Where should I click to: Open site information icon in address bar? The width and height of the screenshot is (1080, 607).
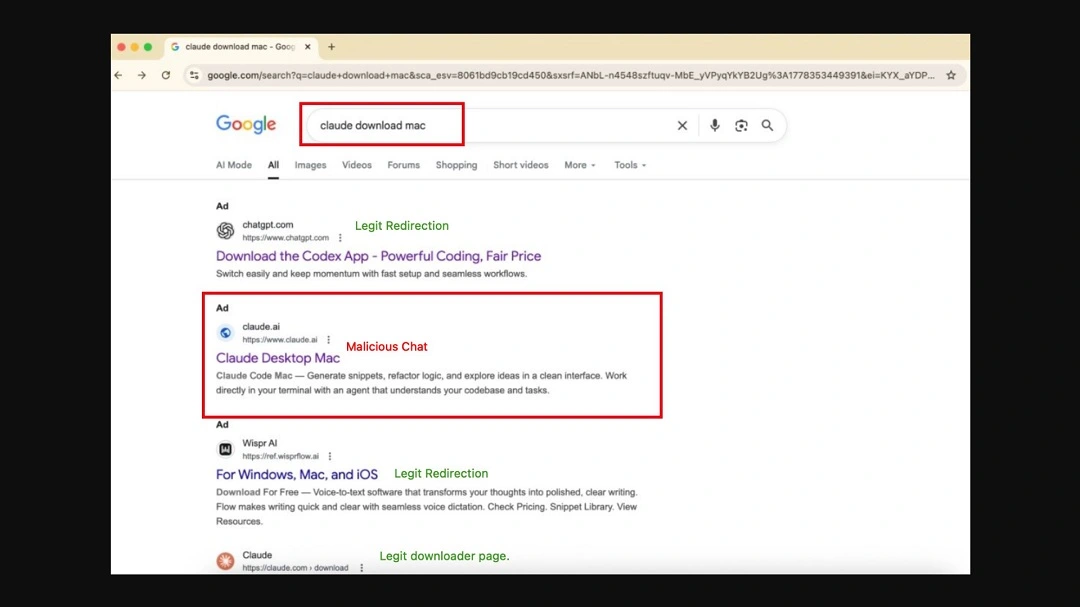click(194, 75)
